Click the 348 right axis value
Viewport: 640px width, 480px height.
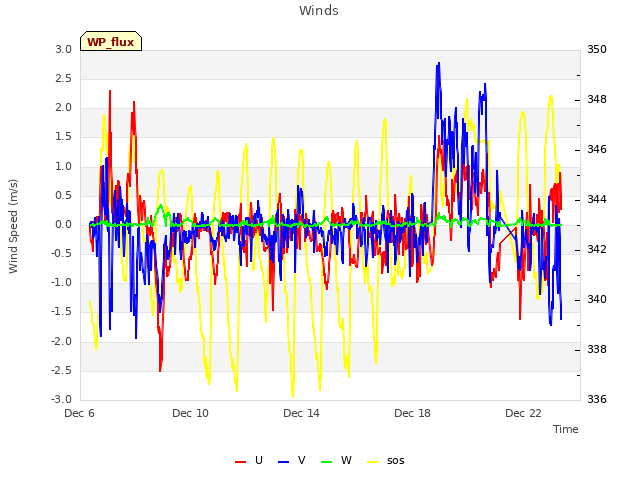click(597, 99)
